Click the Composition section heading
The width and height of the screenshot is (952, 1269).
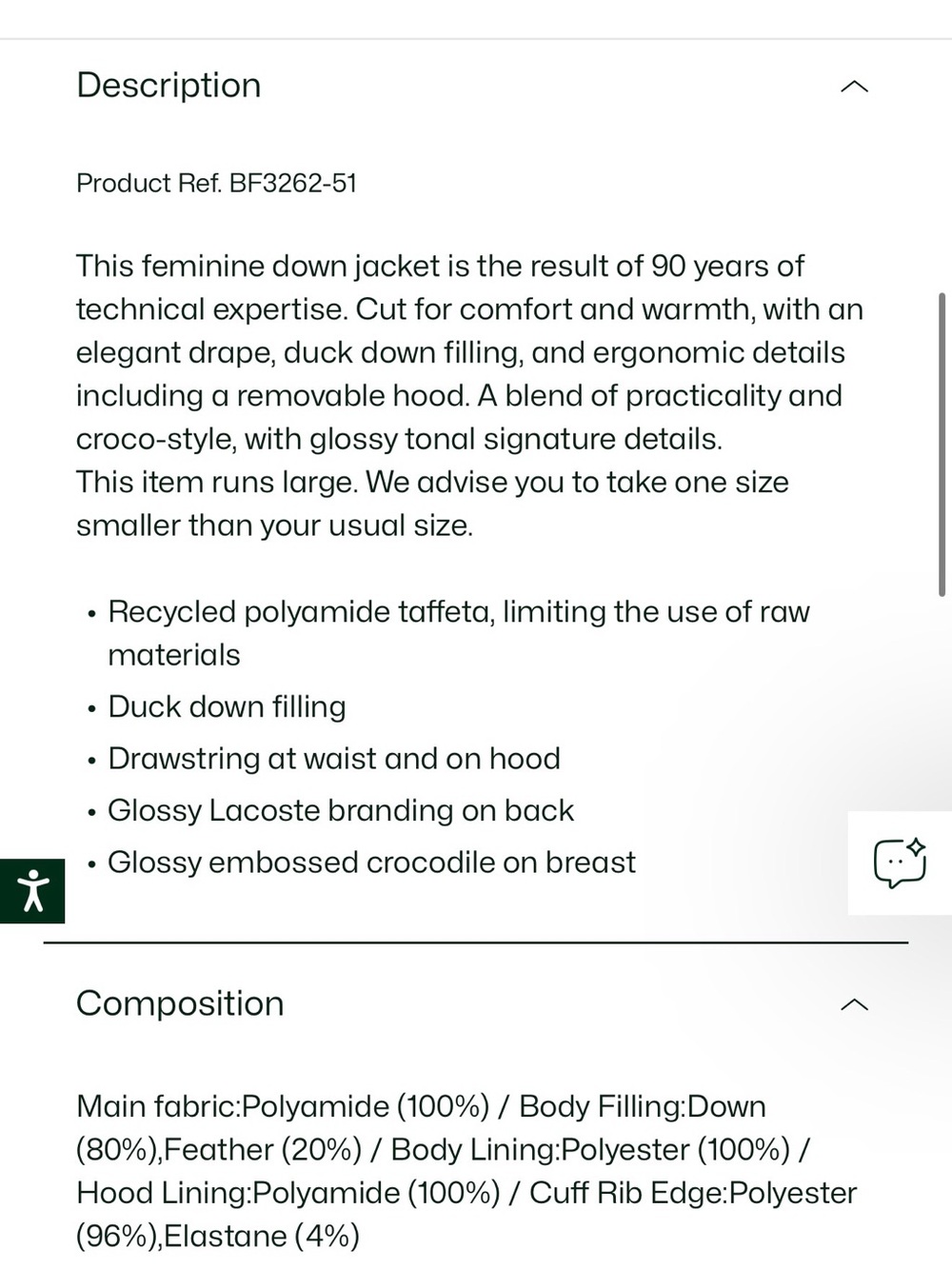180,1003
